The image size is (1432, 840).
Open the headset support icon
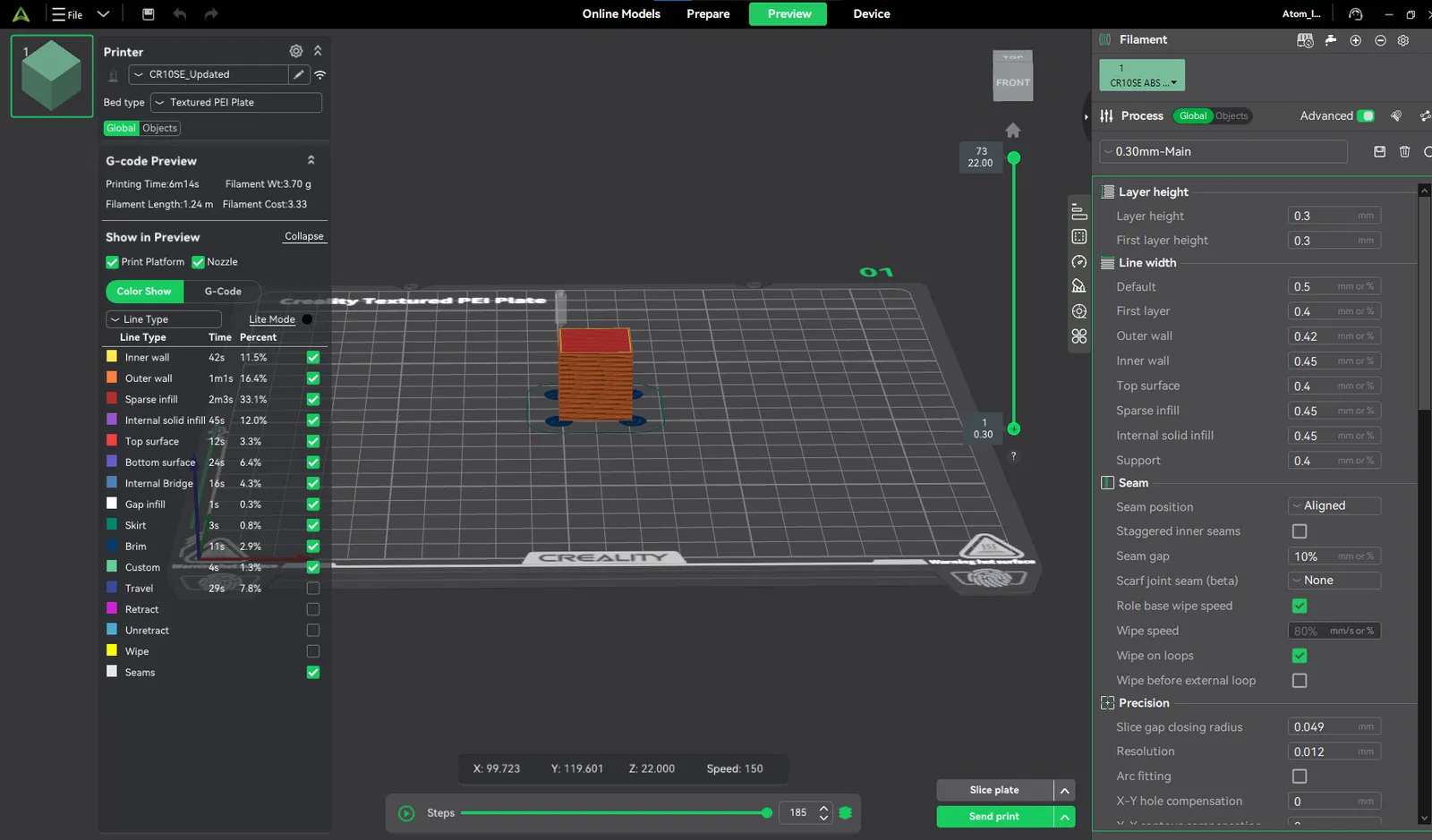(x=1356, y=14)
